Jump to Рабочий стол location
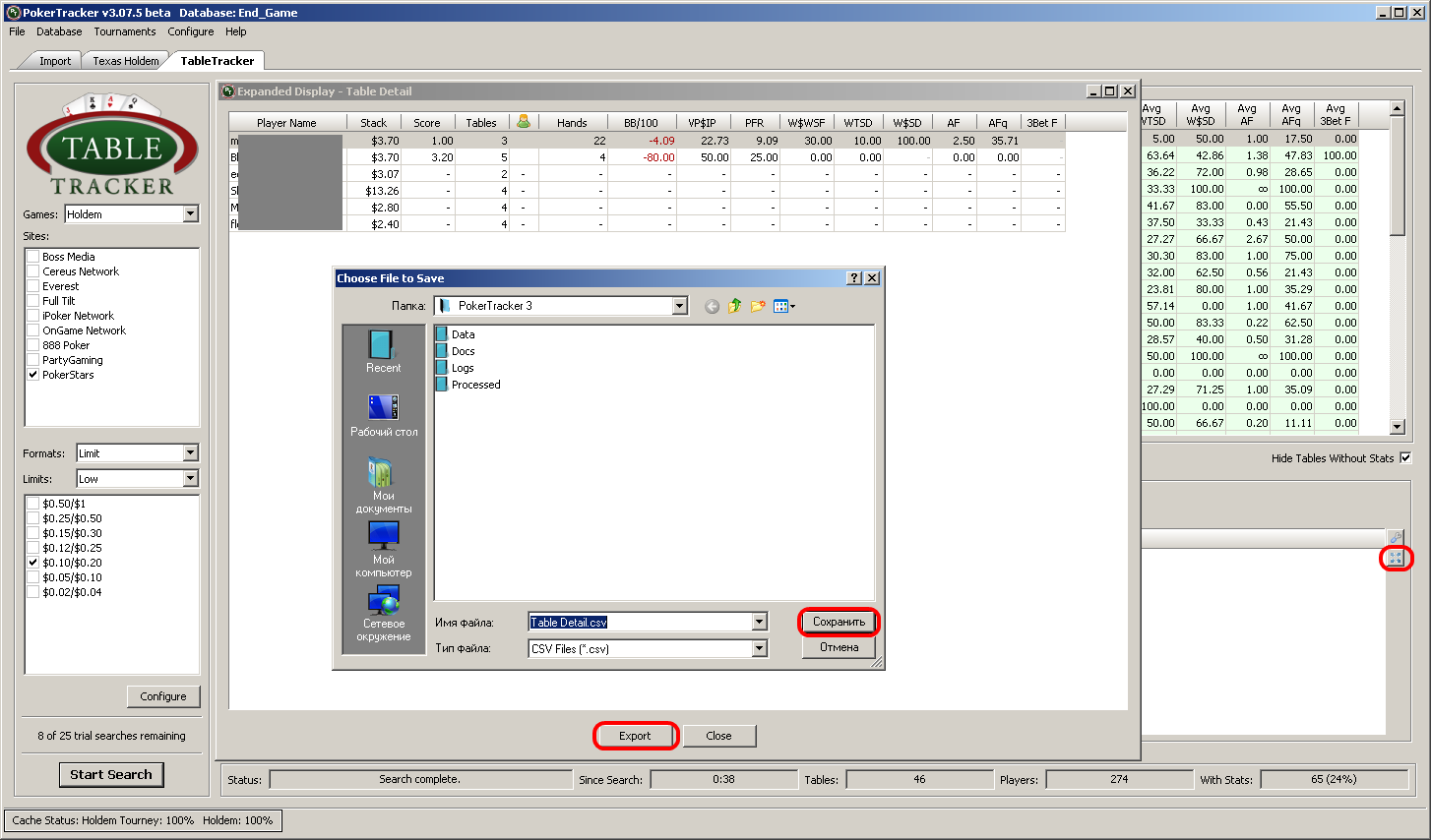 pyautogui.click(x=383, y=416)
